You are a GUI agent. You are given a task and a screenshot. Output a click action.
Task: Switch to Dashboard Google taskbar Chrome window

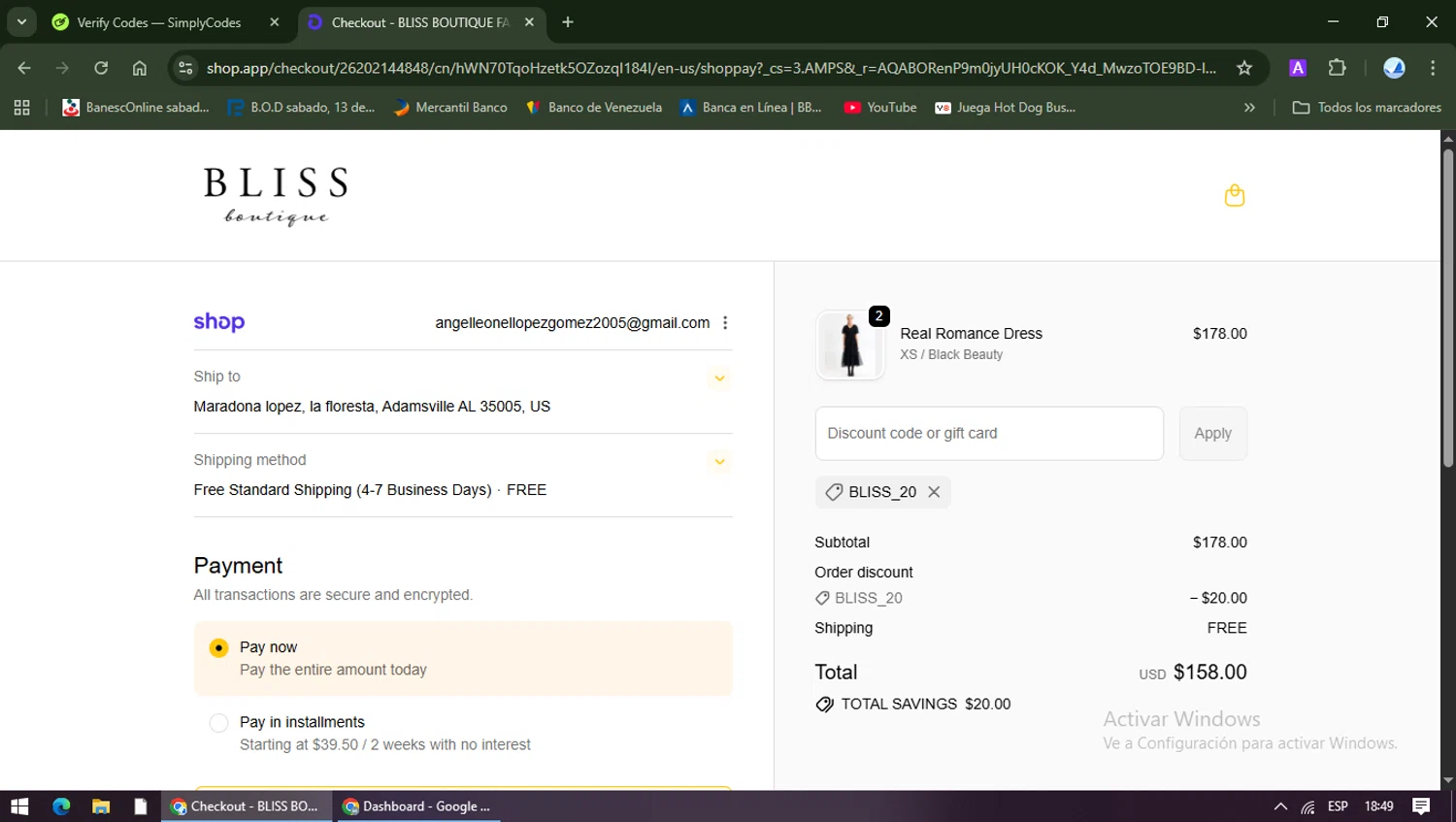(417, 806)
